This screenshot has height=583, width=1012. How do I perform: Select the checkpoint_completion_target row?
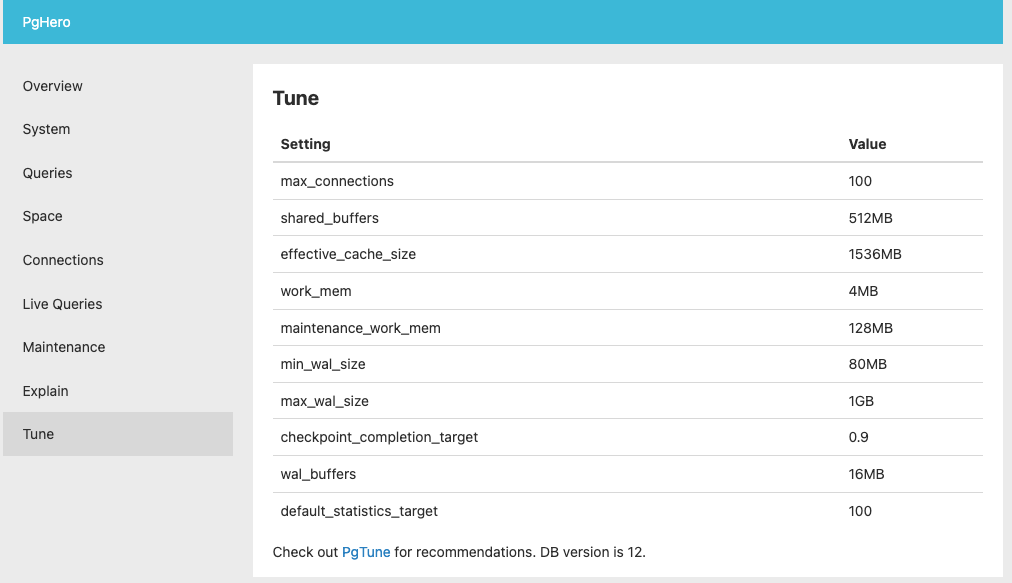click(x=378, y=437)
